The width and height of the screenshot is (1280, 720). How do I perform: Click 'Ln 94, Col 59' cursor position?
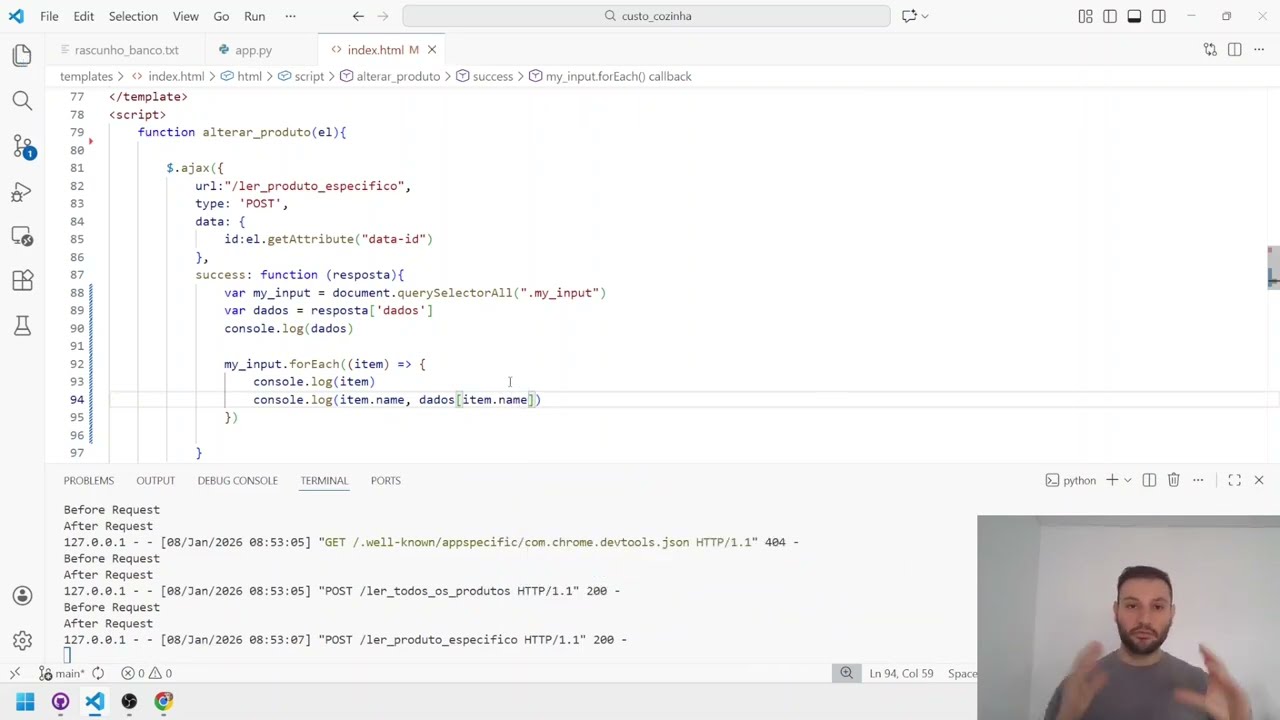coord(901,673)
